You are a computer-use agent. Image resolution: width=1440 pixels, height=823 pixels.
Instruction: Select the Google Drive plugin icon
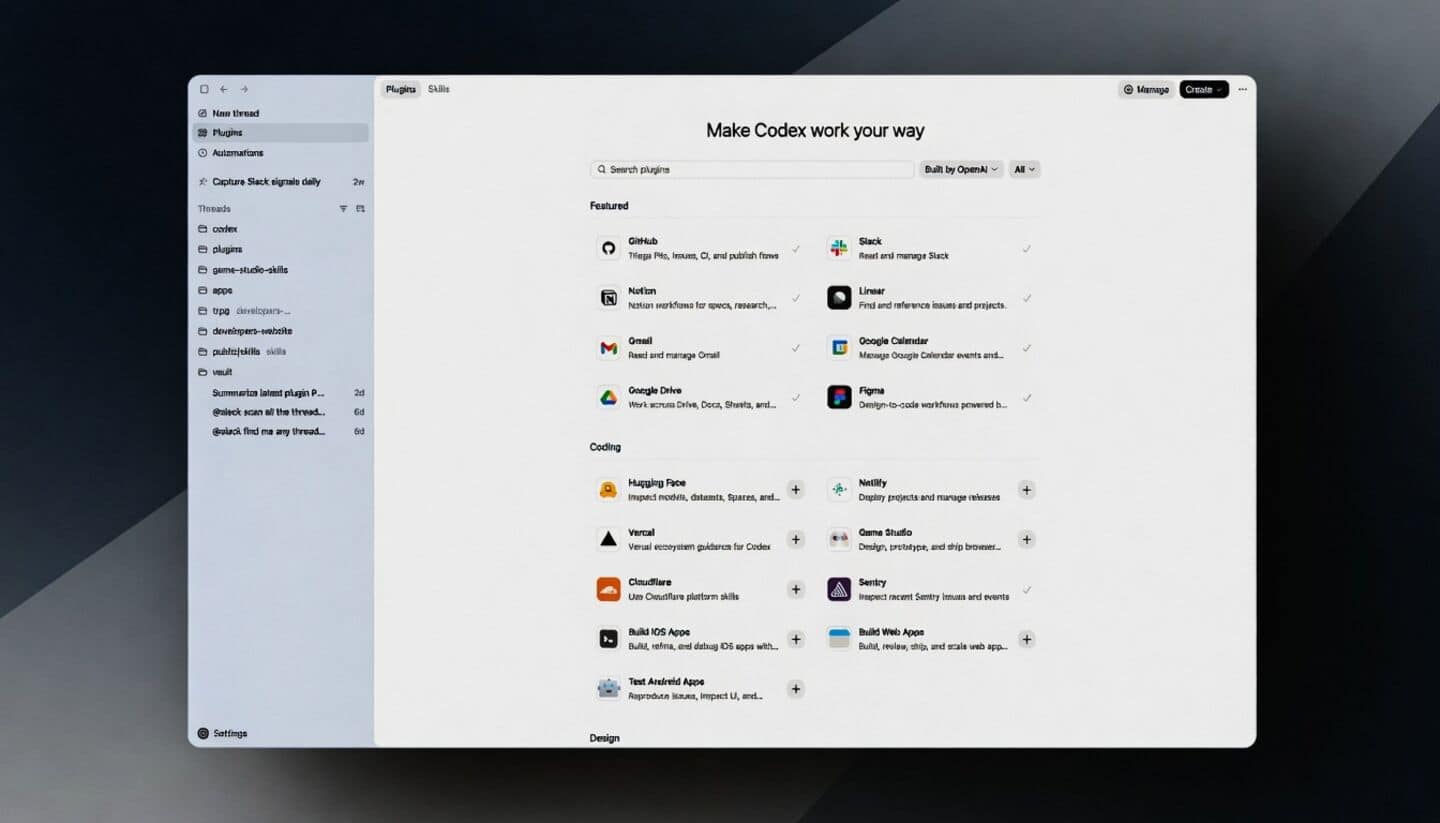click(x=608, y=398)
